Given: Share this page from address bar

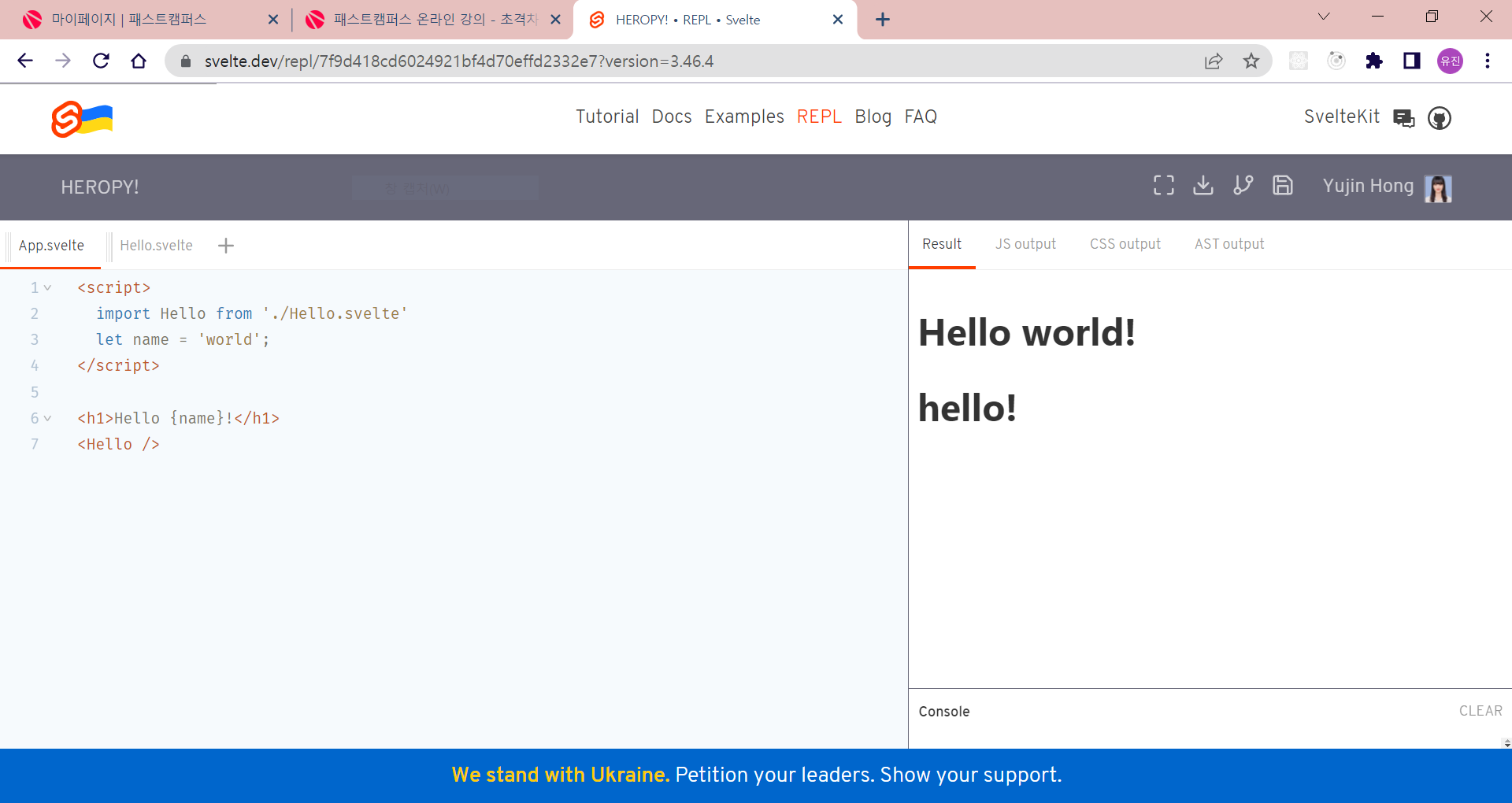Looking at the screenshot, I should click(1214, 61).
